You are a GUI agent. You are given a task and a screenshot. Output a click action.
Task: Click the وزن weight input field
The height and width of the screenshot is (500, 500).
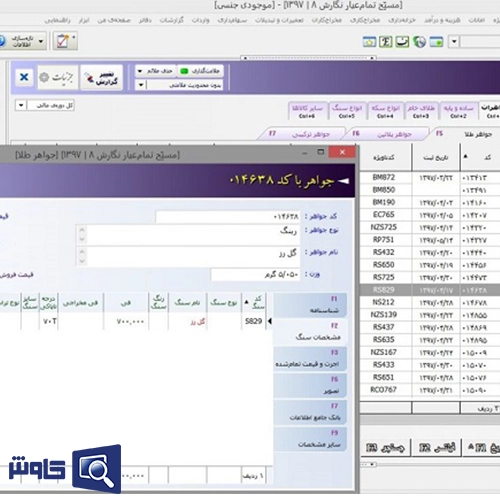click(x=255, y=275)
